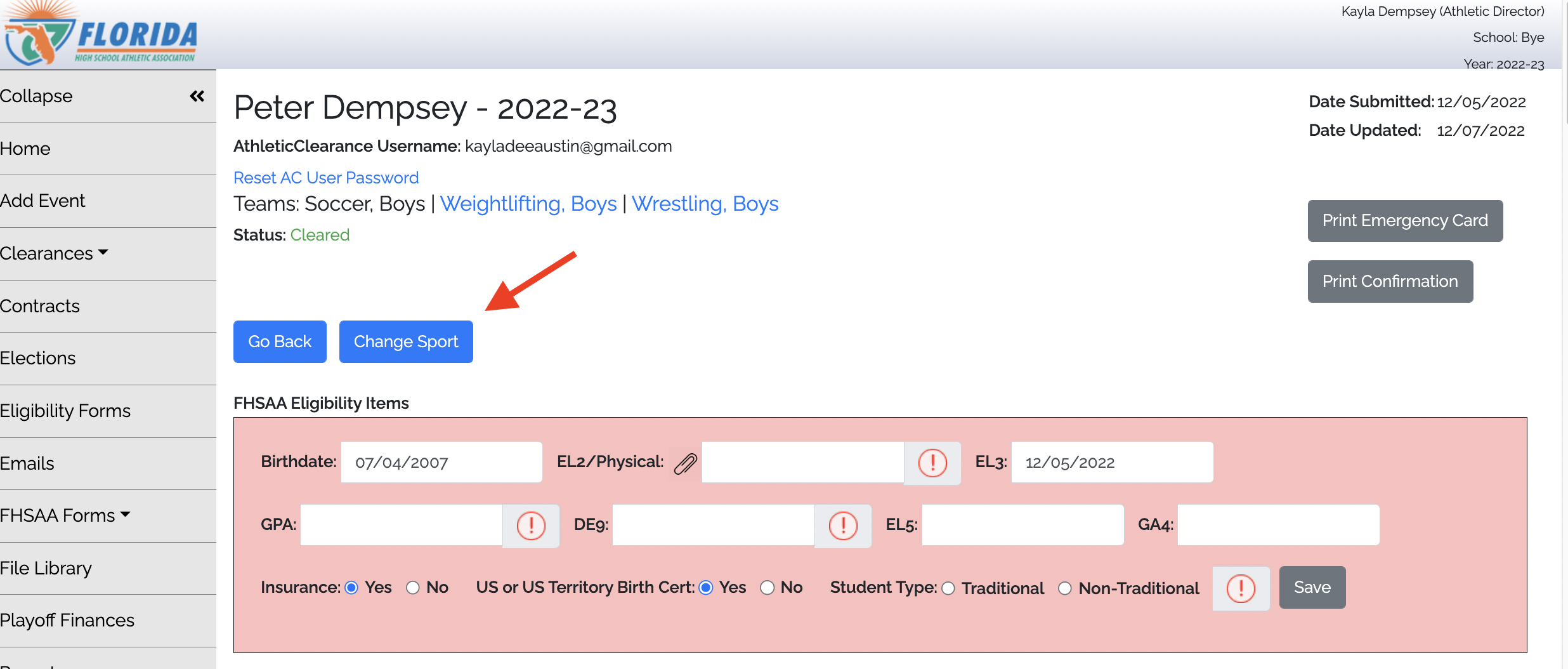Expand the FHSAA Forms dropdown menu
This screenshot has width=1568, height=669.
point(65,515)
